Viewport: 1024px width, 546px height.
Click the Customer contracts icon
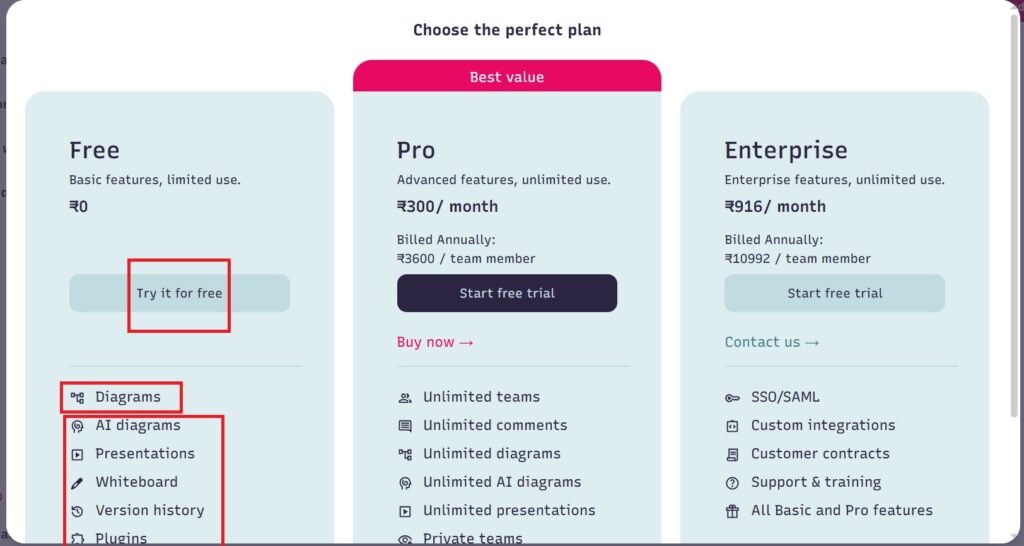pos(733,454)
